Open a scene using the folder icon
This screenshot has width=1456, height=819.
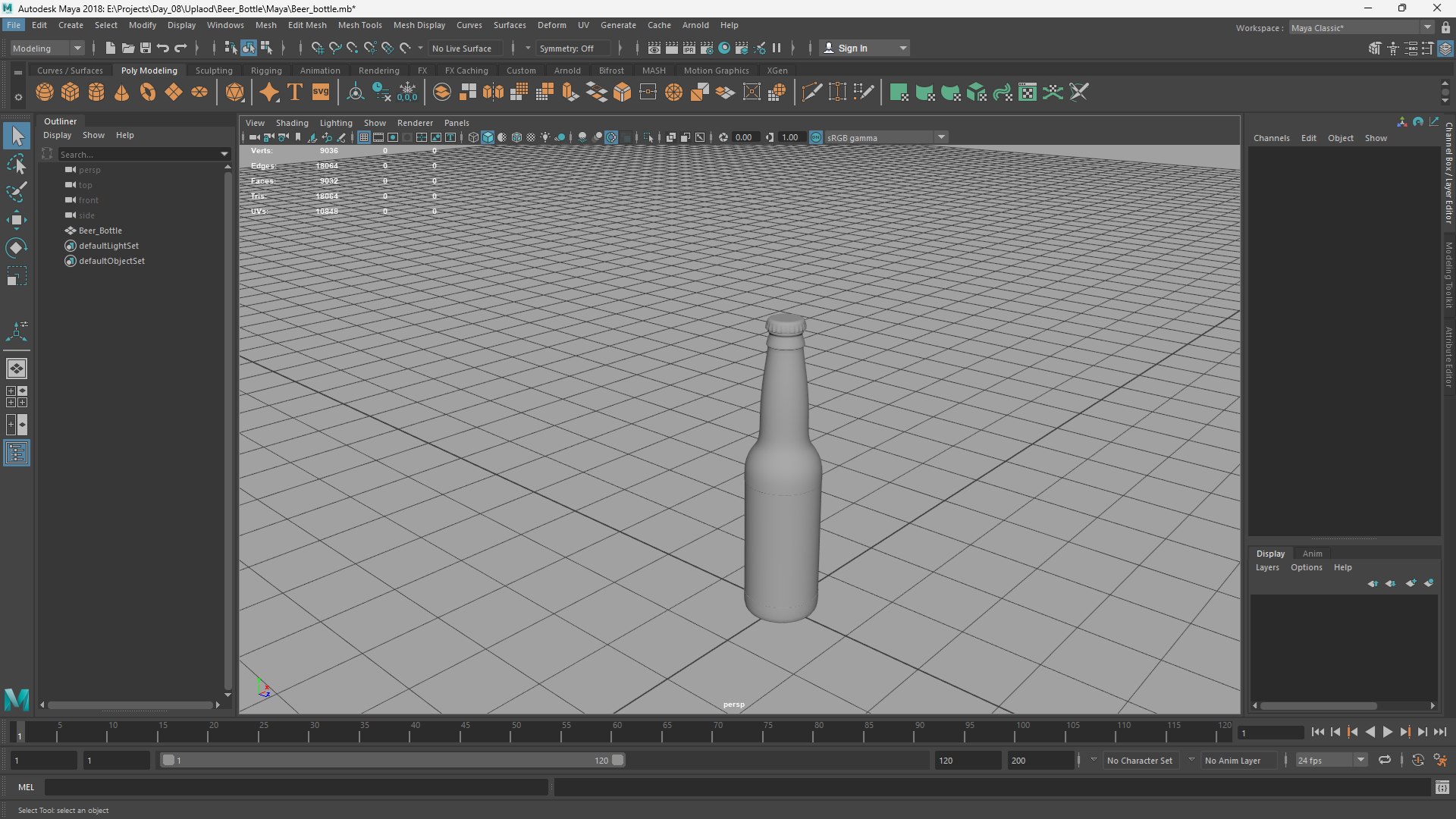(x=128, y=48)
